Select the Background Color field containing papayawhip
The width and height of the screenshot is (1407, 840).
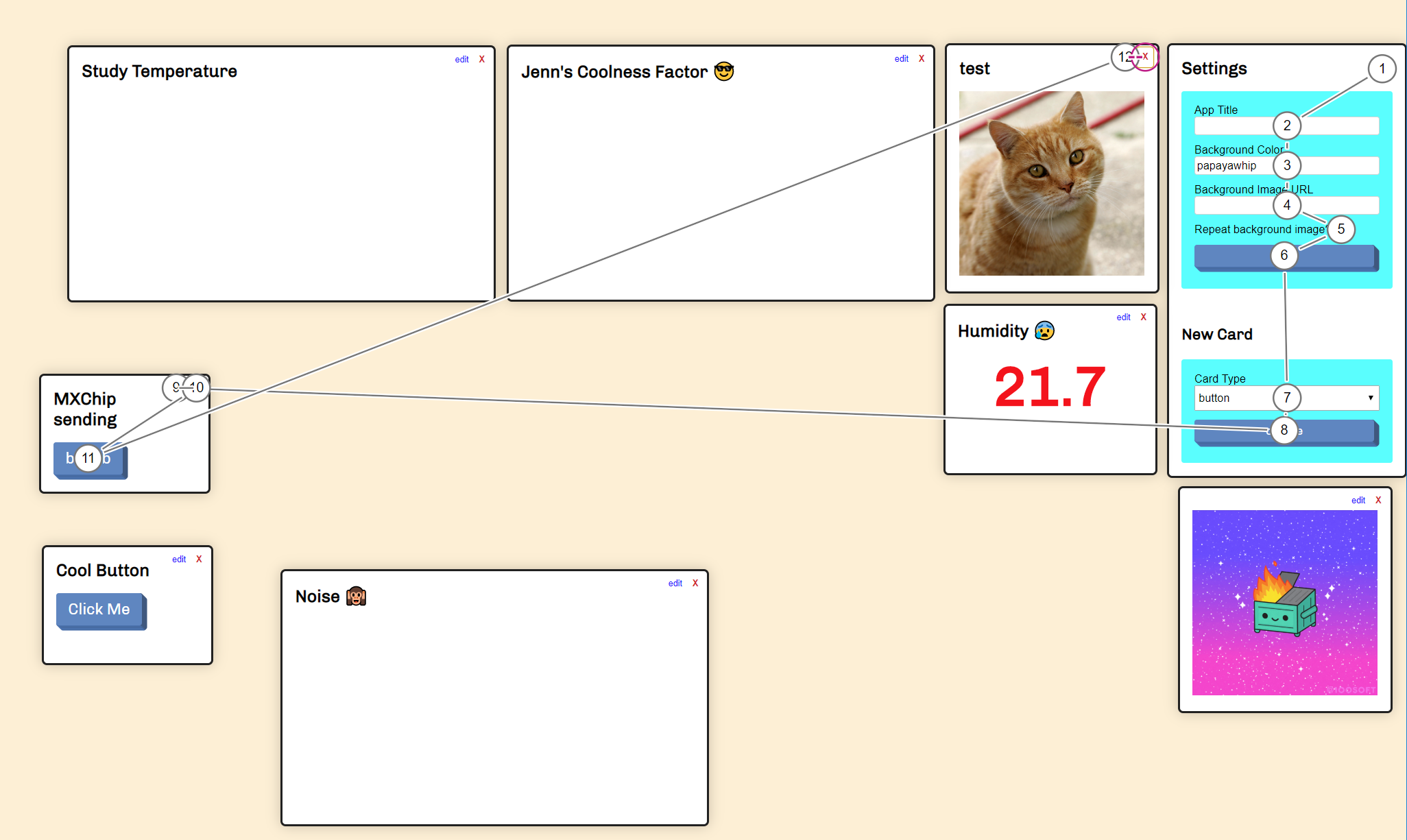click(1227, 165)
